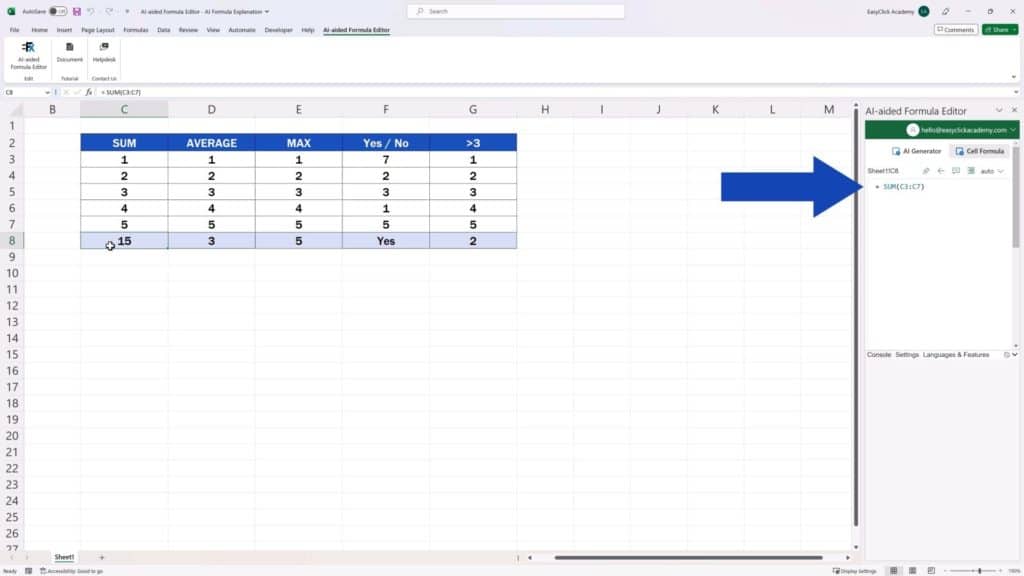Click the format lines icon beside auto

[x=971, y=170]
